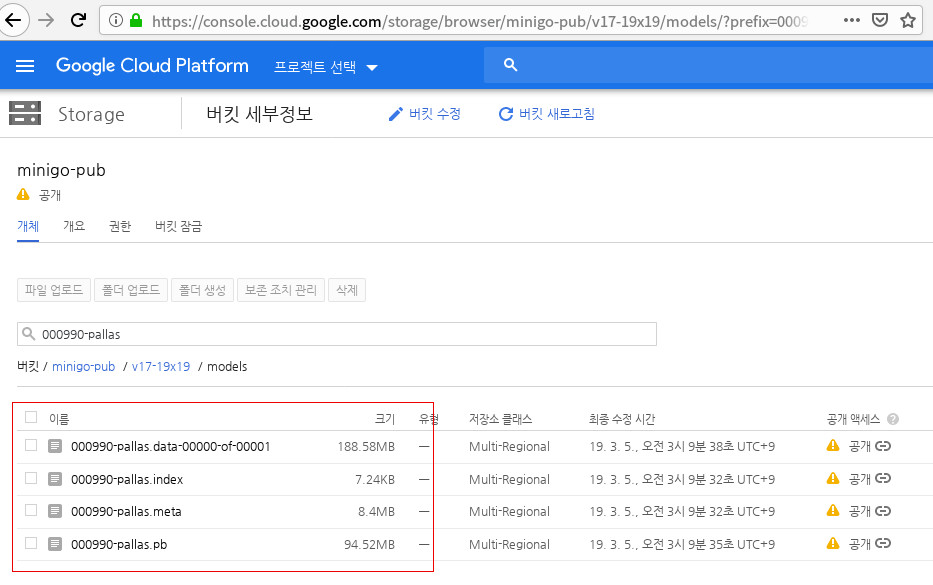Click the 94.52MB size value
Screen dimensions: 933x585
pos(370,545)
